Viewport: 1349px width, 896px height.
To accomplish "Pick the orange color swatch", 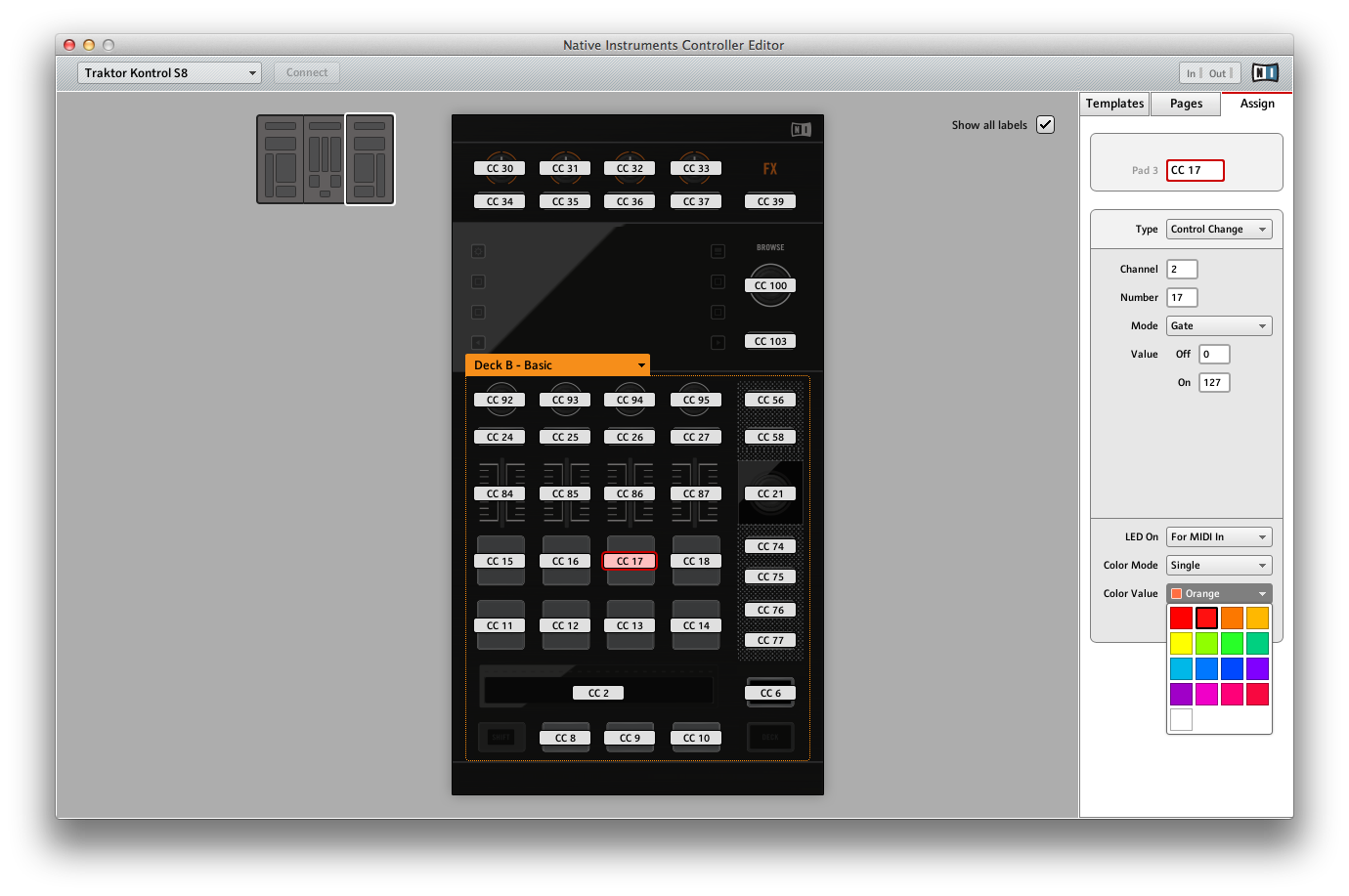I will (x=1232, y=618).
